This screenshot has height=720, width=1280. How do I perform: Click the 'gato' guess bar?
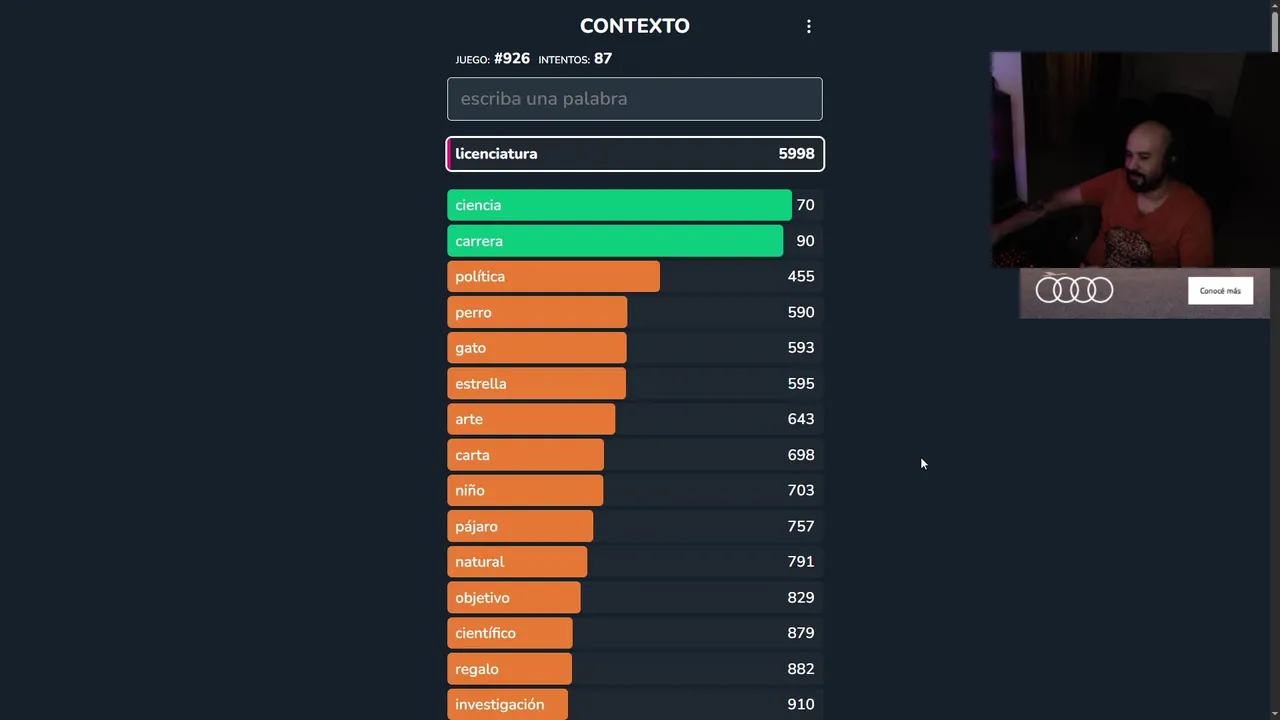tap(536, 348)
